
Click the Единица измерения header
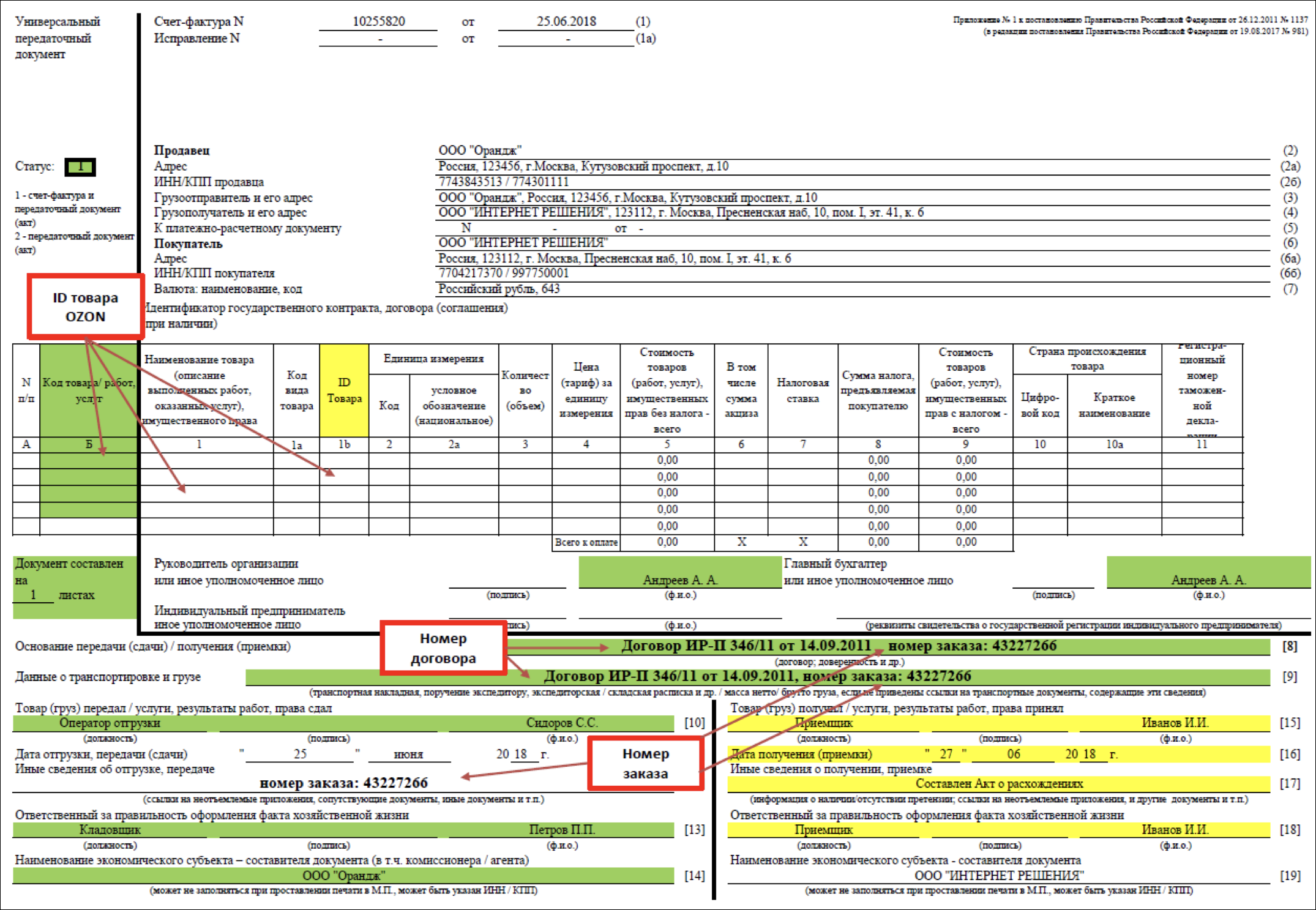click(x=433, y=359)
